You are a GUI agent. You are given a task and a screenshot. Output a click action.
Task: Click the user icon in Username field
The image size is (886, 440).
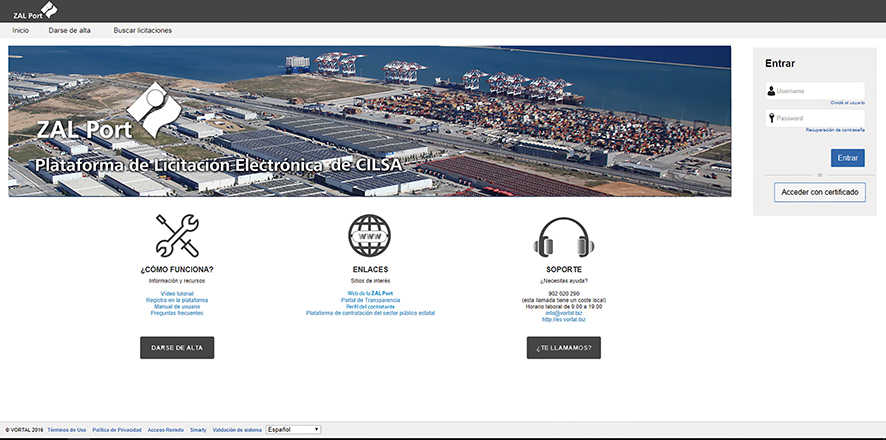coord(771,91)
